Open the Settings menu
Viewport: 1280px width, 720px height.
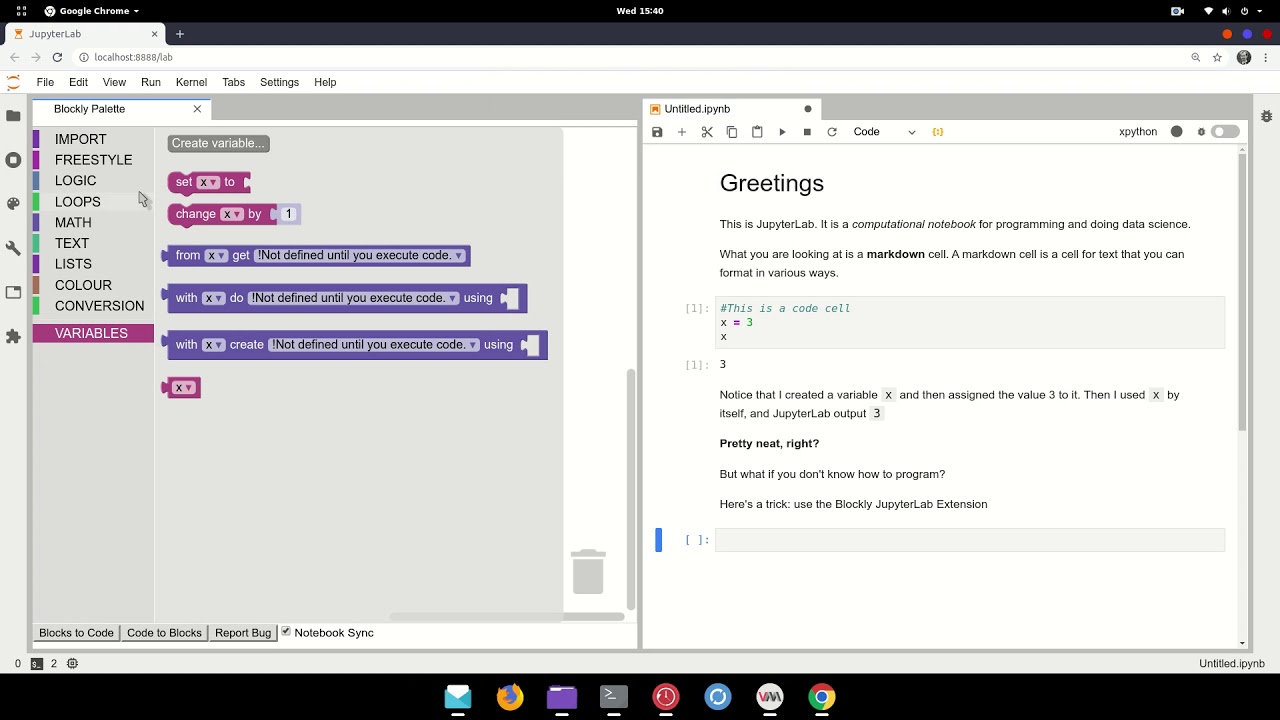tap(279, 82)
